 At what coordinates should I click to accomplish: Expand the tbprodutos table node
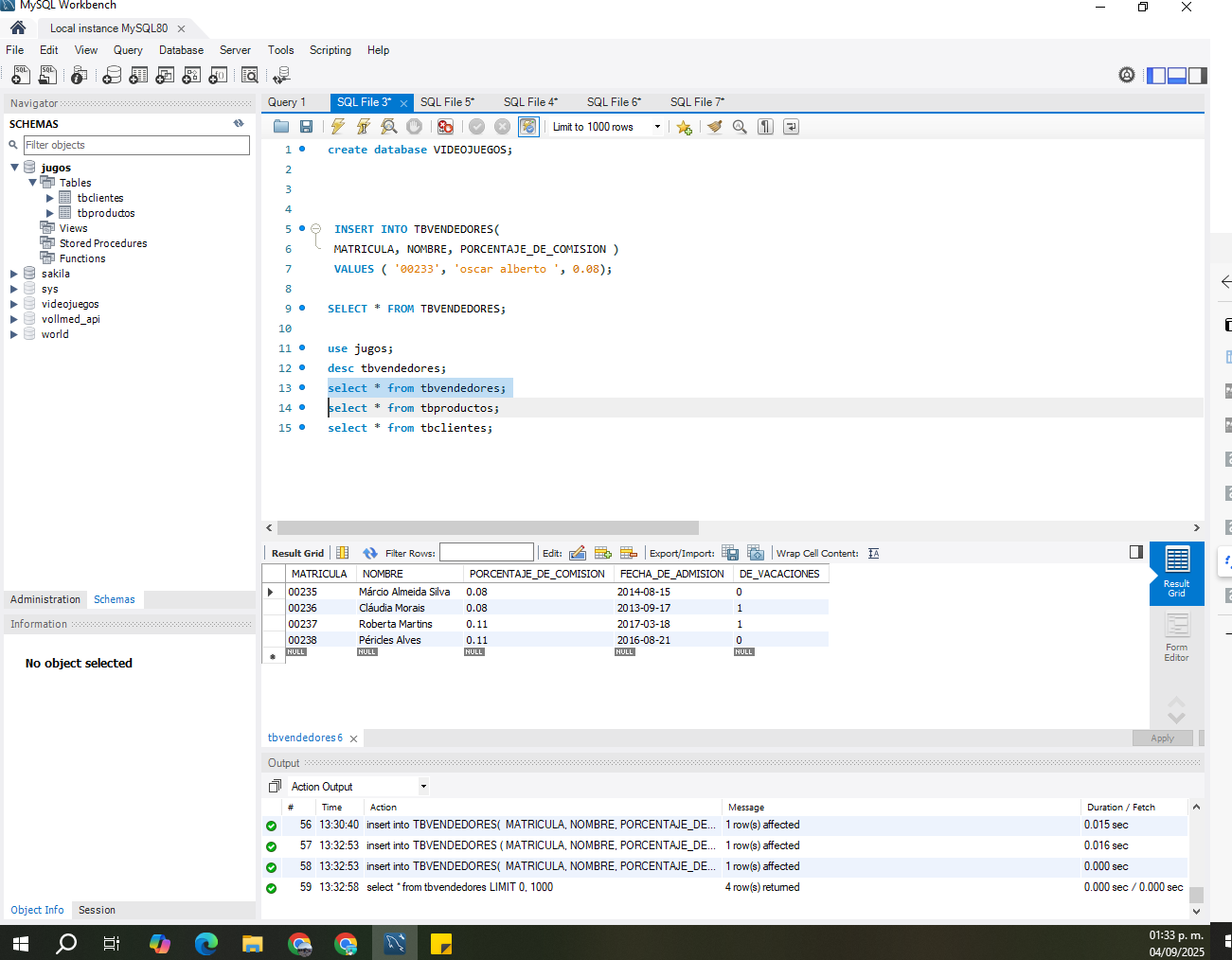(50, 213)
